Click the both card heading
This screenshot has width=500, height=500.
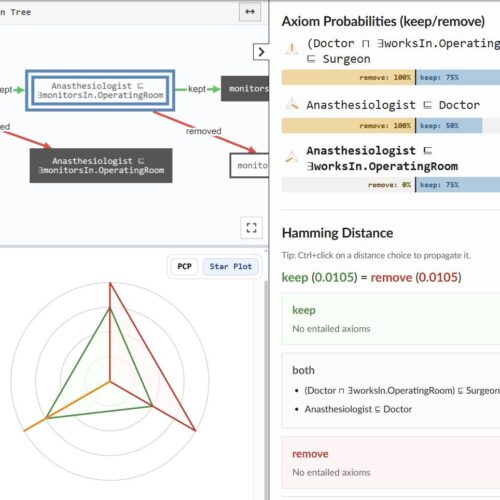(x=303, y=370)
